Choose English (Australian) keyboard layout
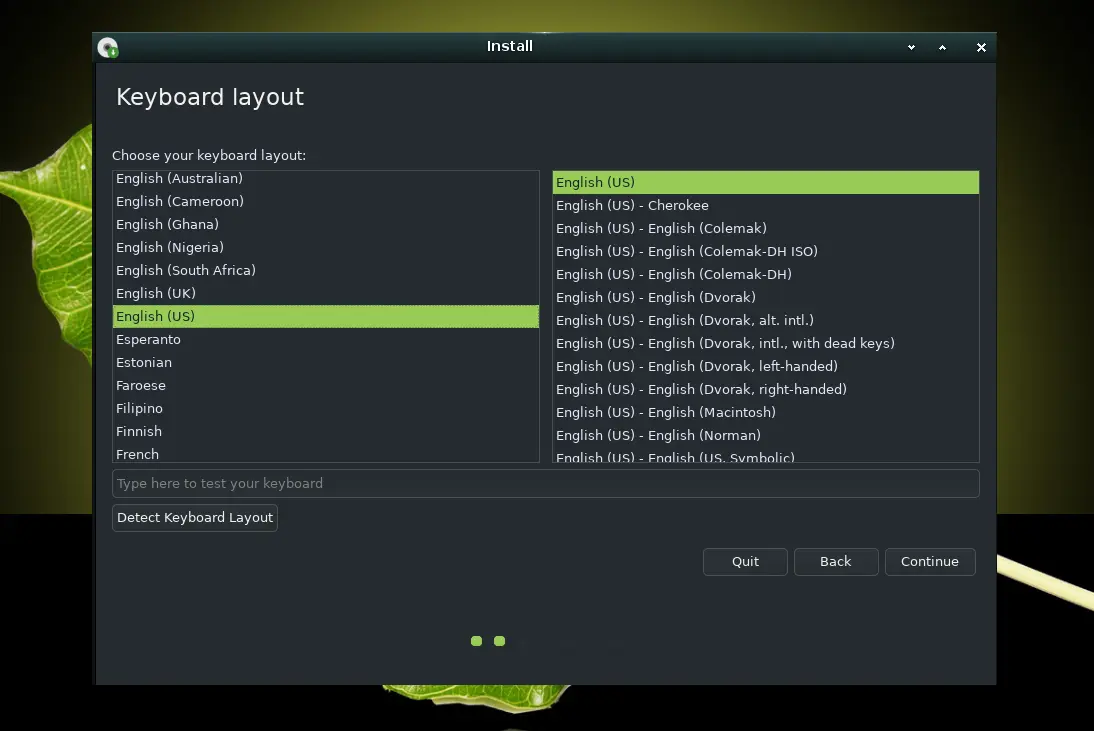The width and height of the screenshot is (1094, 731). (179, 179)
